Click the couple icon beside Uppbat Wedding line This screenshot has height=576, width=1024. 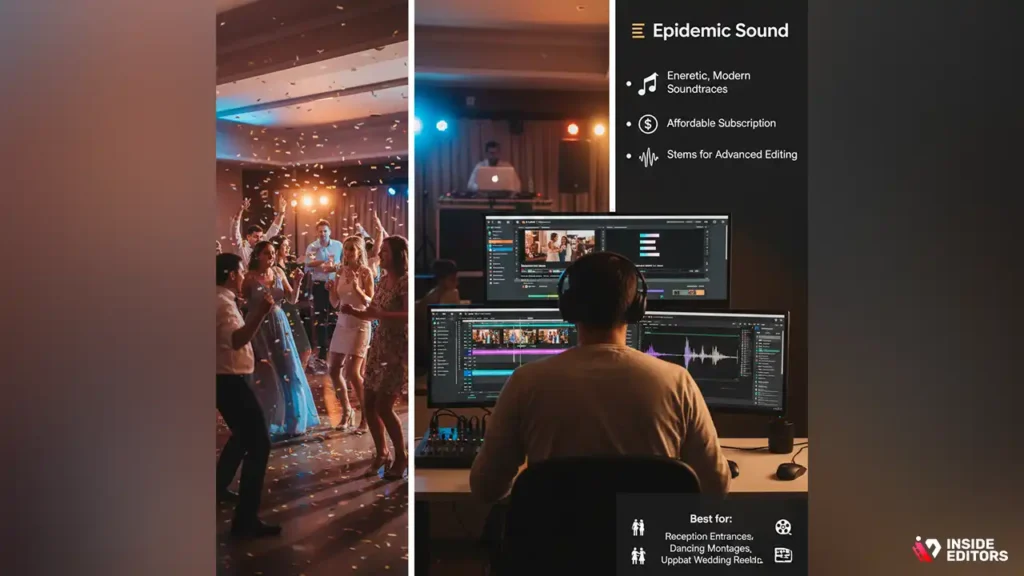click(x=638, y=555)
